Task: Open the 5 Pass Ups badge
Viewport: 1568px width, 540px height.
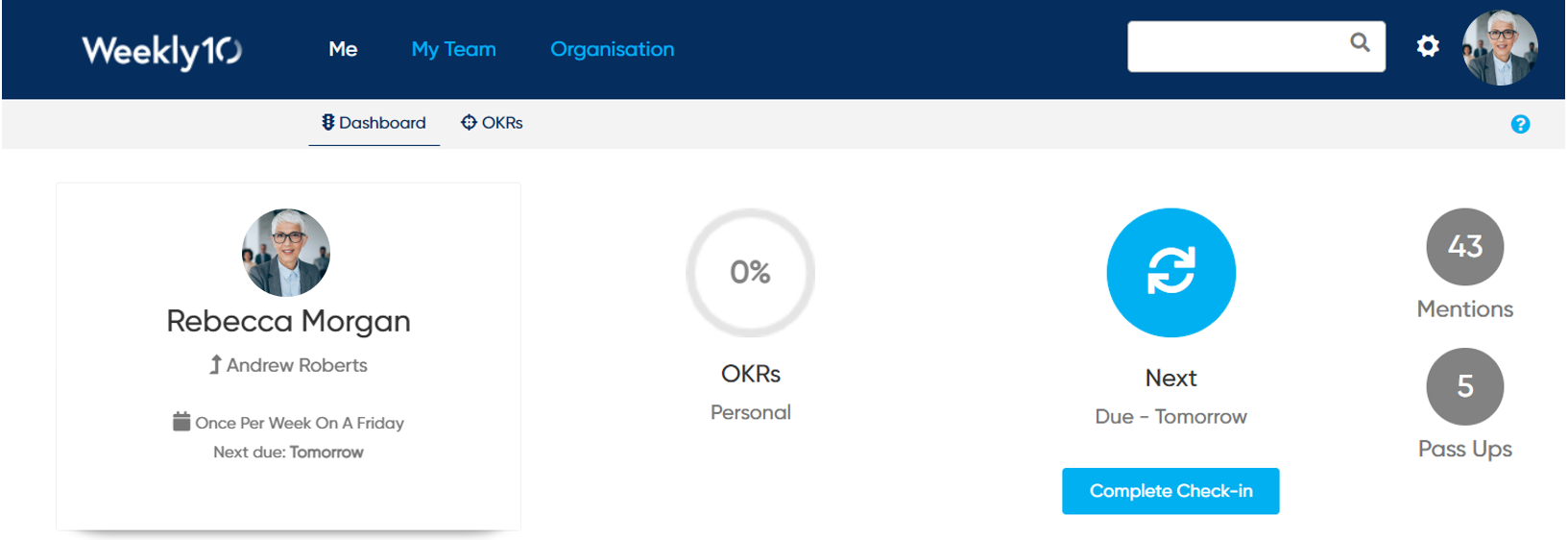Action: [x=1464, y=386]
